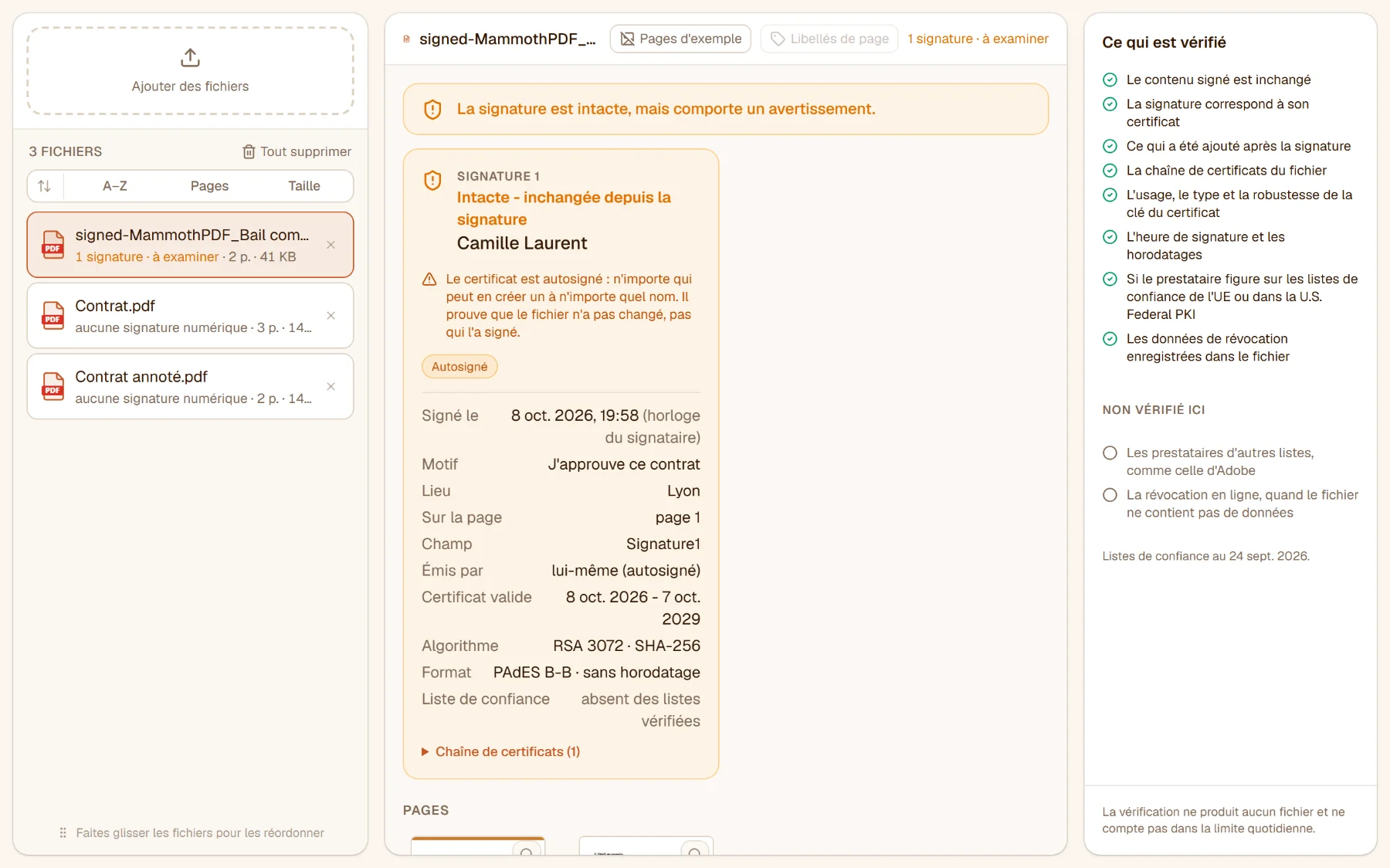
Task: Expand Chaîne de certificats (1)
Action: coord(500,752)
